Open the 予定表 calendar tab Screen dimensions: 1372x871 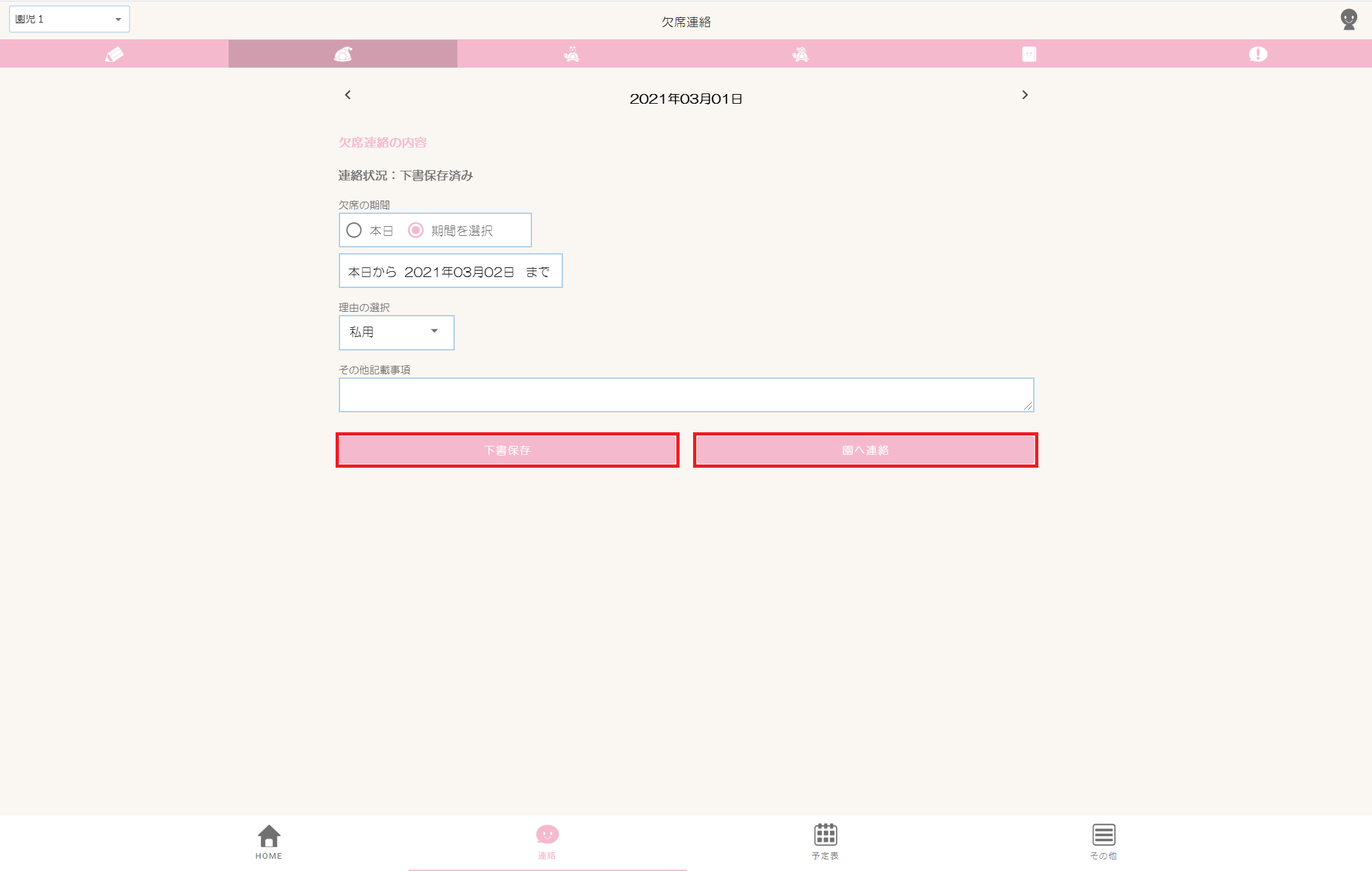(825, 842)
